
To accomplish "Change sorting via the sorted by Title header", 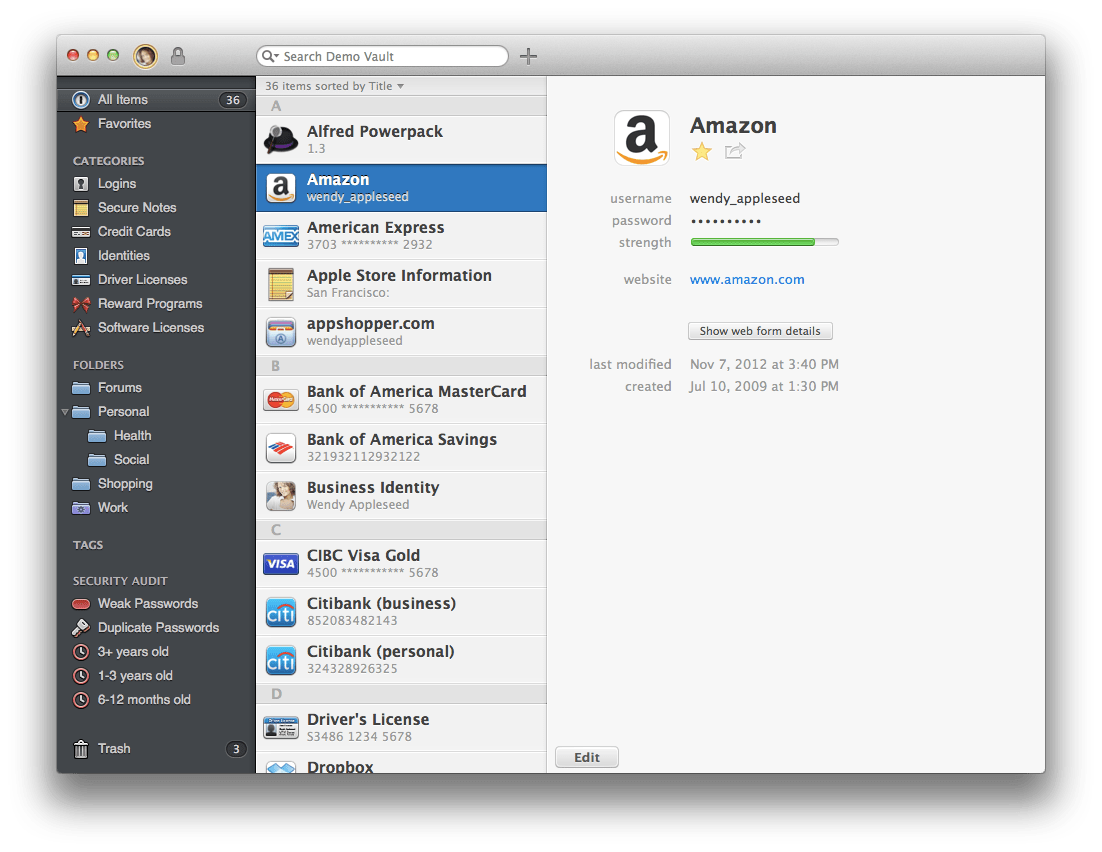I will pos(333,86).
